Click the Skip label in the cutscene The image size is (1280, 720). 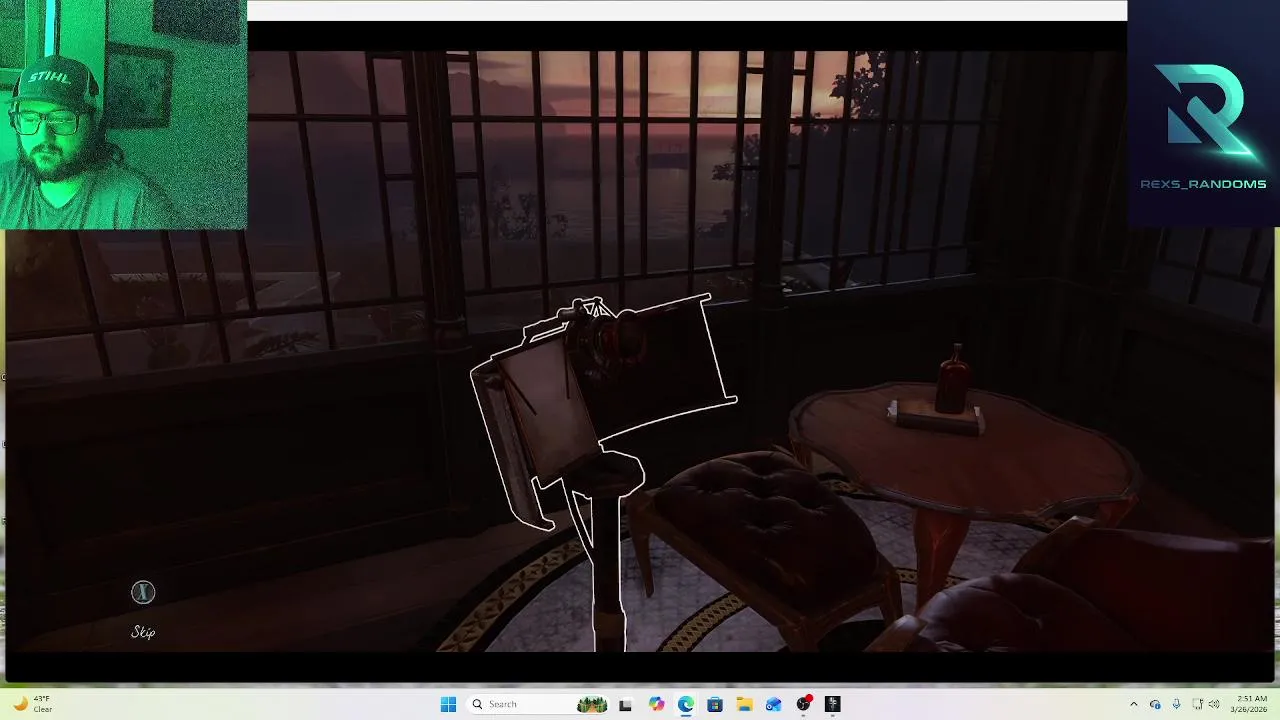(x=143, y=632)
